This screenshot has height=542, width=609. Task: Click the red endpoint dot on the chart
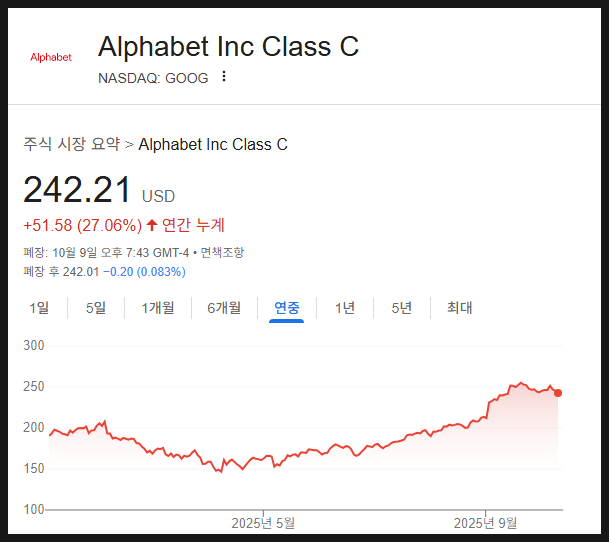pos(558,393)
